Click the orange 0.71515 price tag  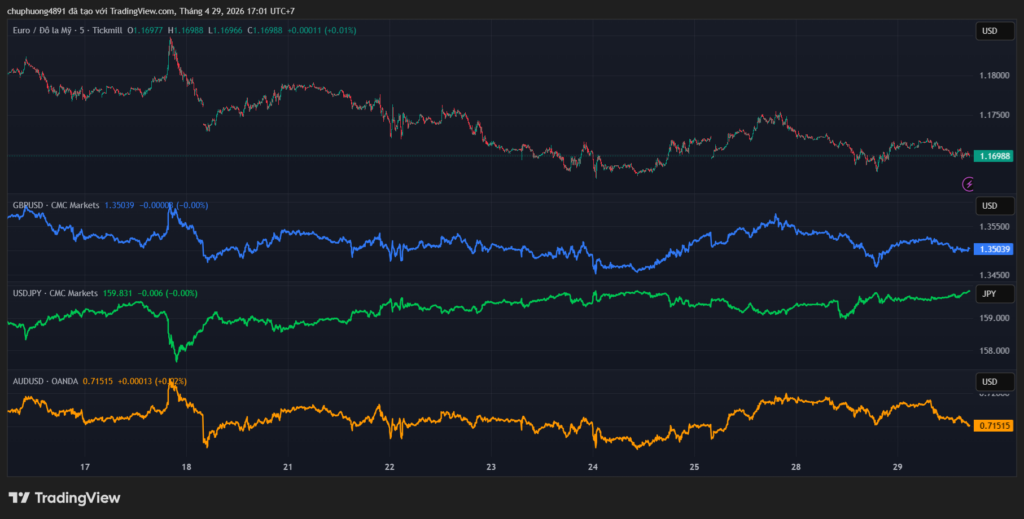pos(995,426)
